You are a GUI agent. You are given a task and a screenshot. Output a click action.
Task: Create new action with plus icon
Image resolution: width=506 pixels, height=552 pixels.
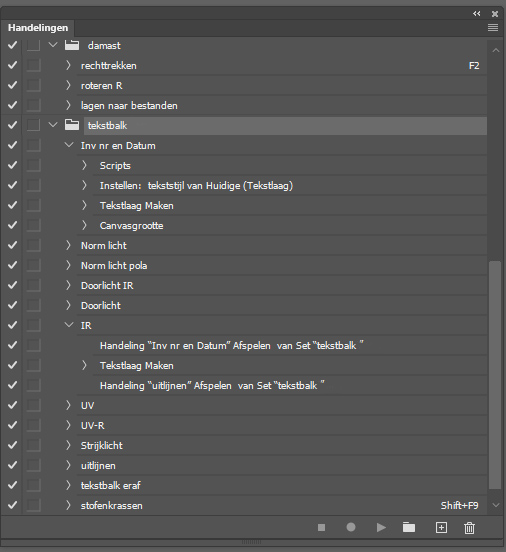441,527
